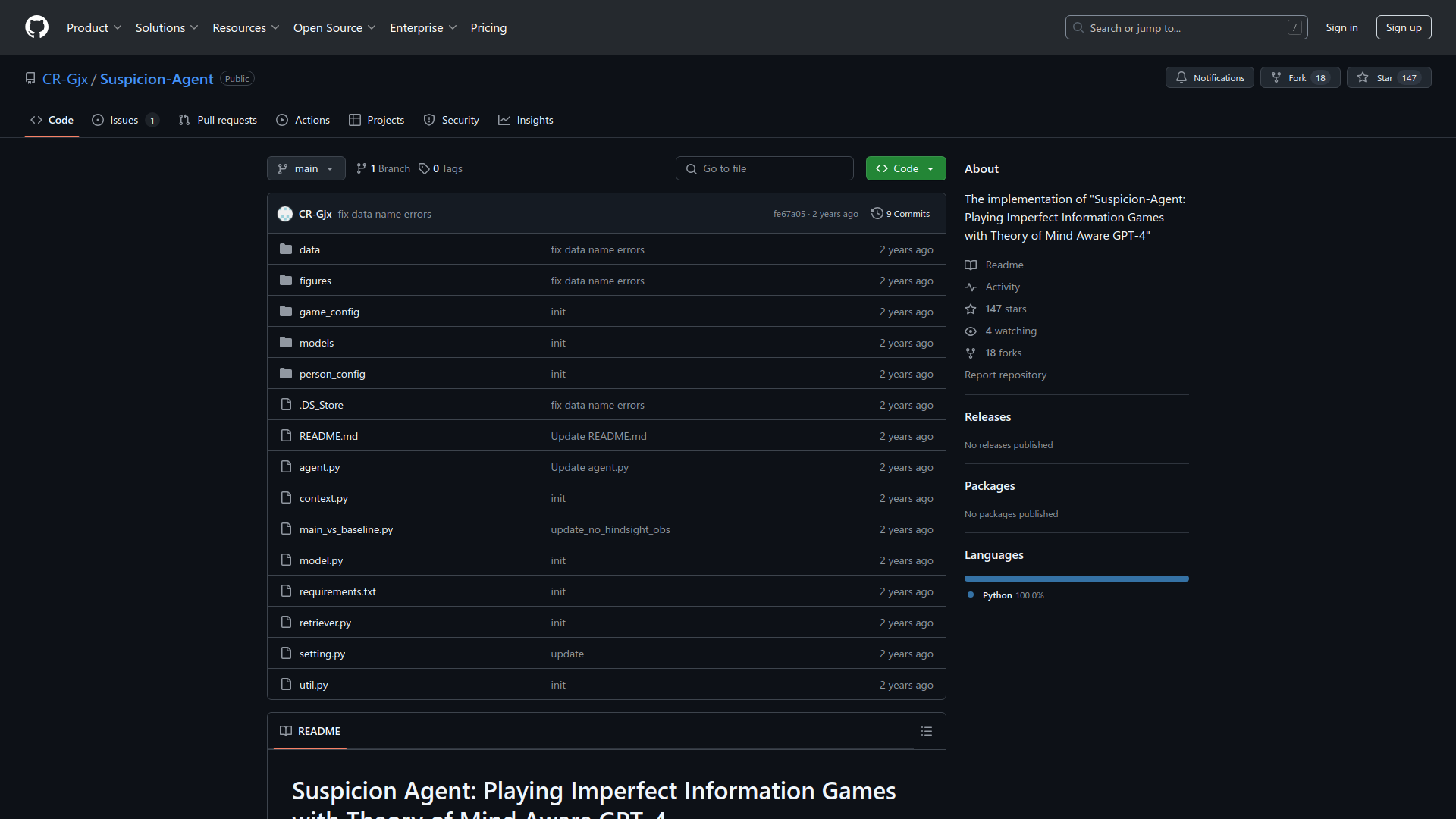Click the models folder icon
Image resolution: width=1456 pixels, height=819 pixels.
coord(286,342)
